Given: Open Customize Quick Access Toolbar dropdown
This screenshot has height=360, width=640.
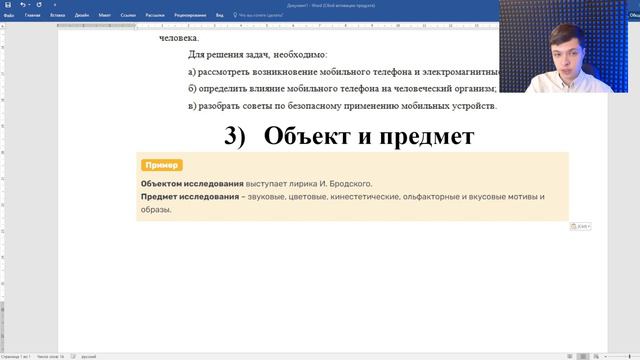Looking at the screenshot, I should click(55, 5).
